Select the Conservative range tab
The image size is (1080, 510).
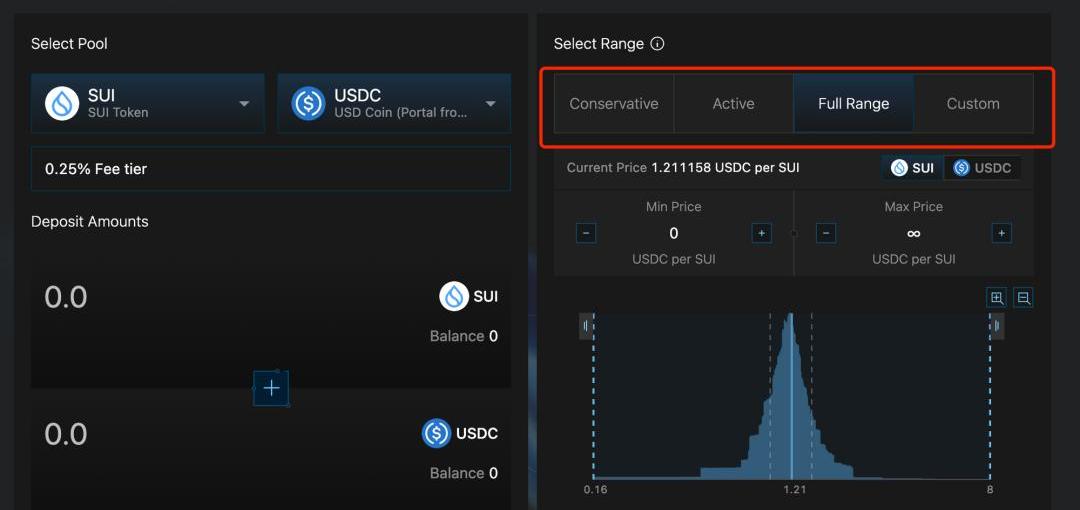(x=614, y=103)
